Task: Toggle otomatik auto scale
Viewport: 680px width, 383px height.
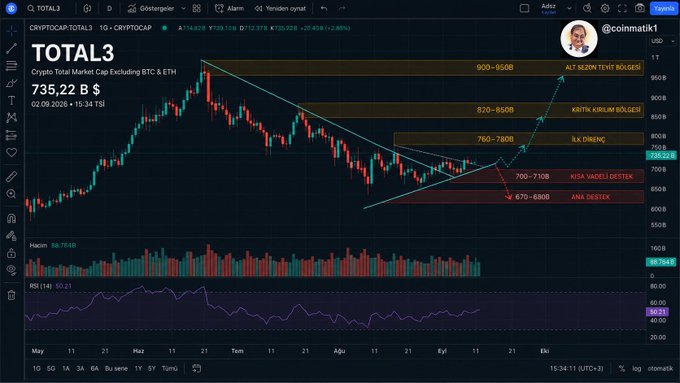Action: (x=660, y=368)
